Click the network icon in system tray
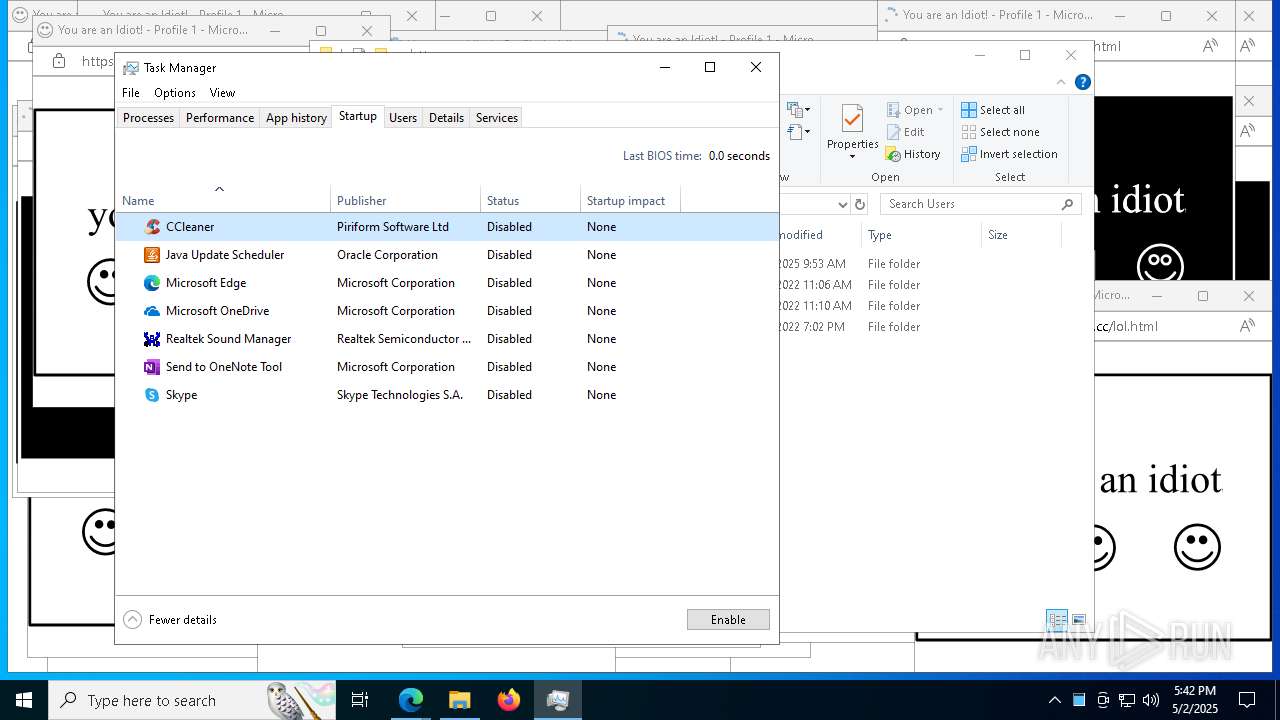The width and height of the screenshot is (1280, 720). click(1127, 700)
